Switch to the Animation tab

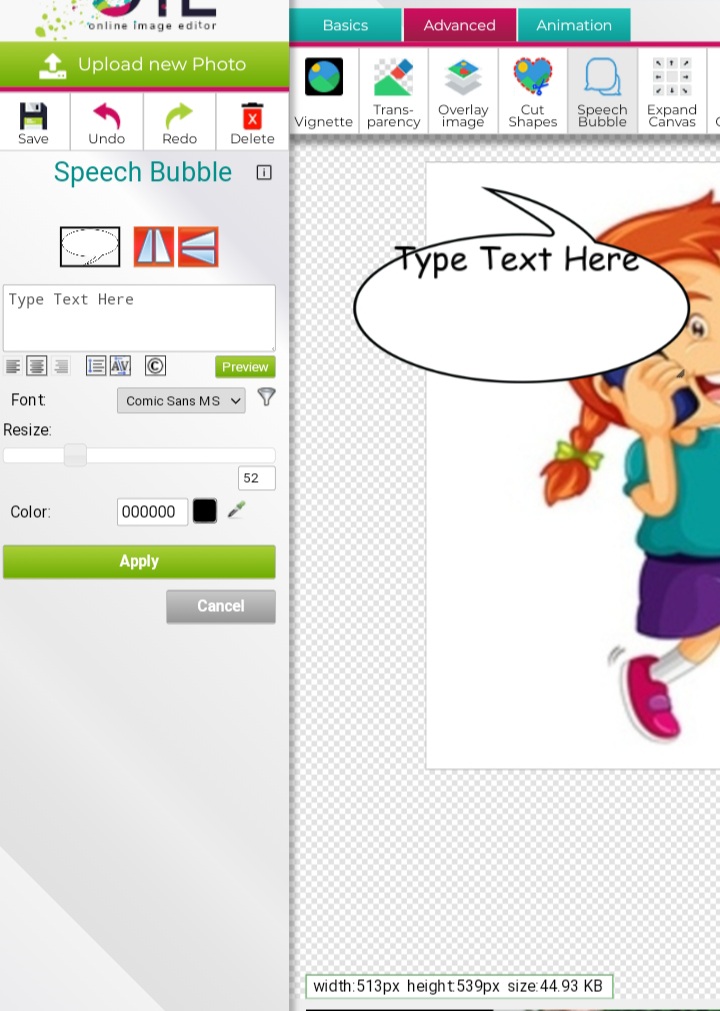[574, 25]
